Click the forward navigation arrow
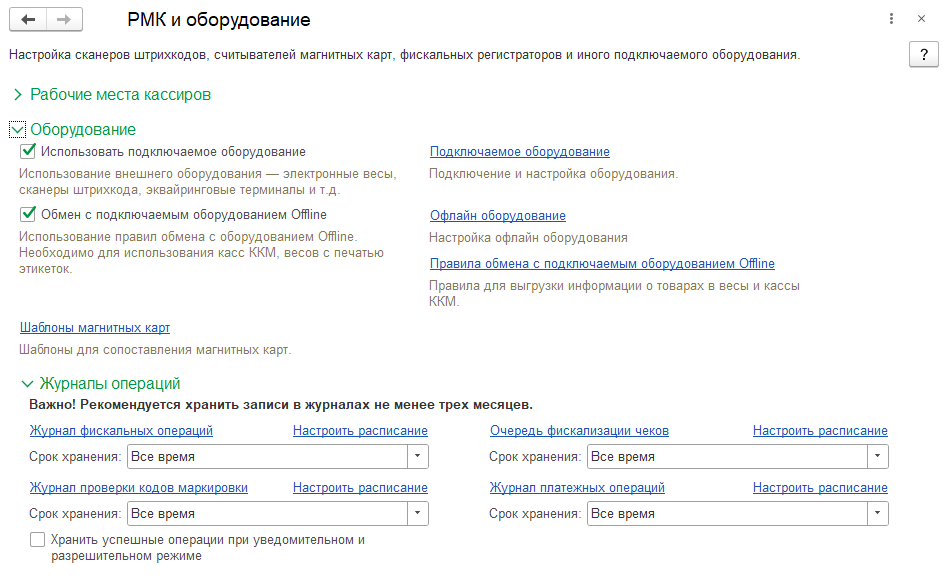The width and height of the screenshot is (946, 583). point(64,20)
